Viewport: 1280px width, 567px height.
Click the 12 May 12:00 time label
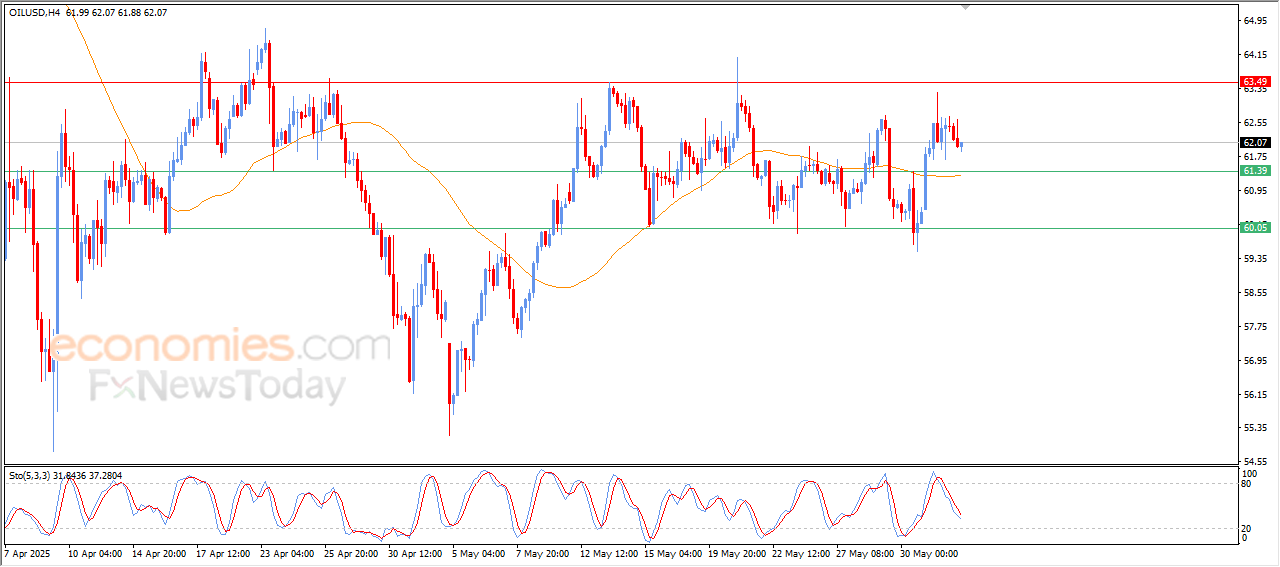tap(607, 553)
